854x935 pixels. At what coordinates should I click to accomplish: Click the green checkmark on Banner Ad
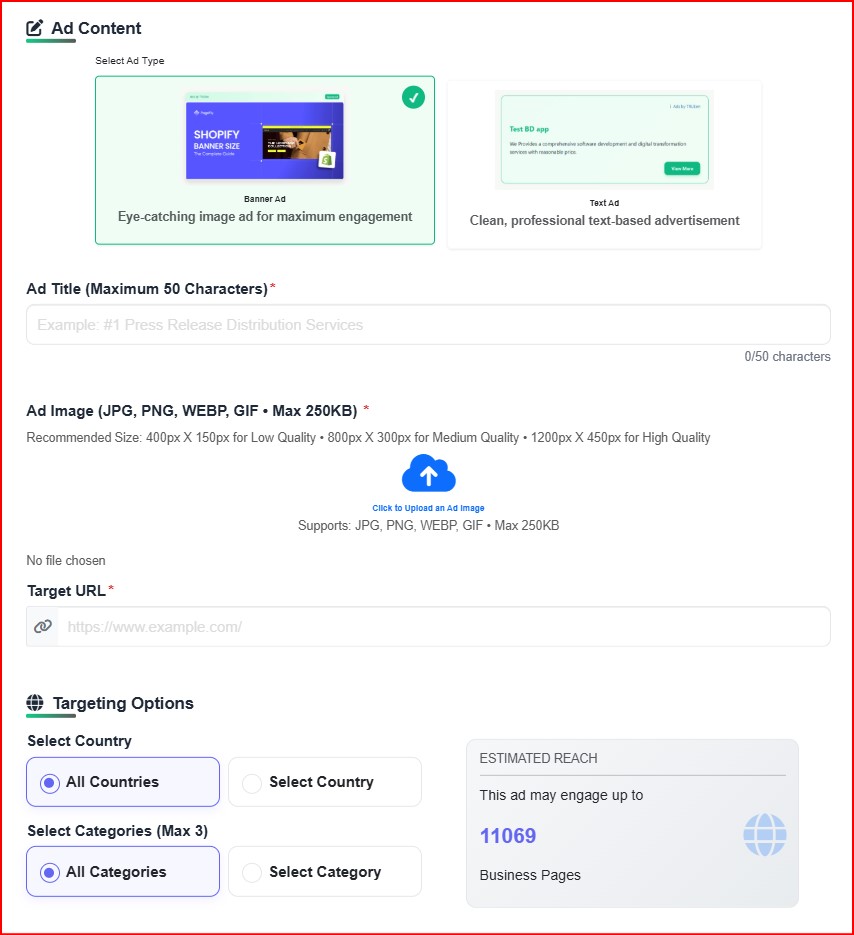(413, 98)
